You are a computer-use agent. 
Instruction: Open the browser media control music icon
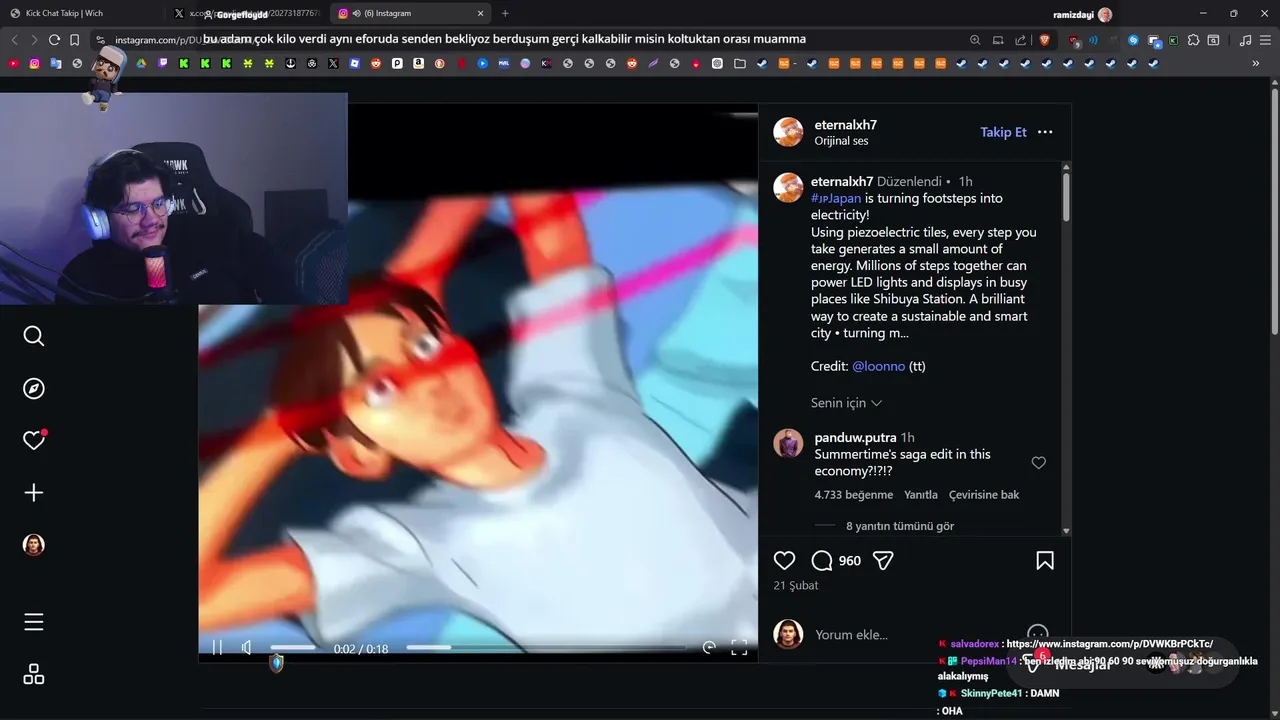coord(1245,40)
